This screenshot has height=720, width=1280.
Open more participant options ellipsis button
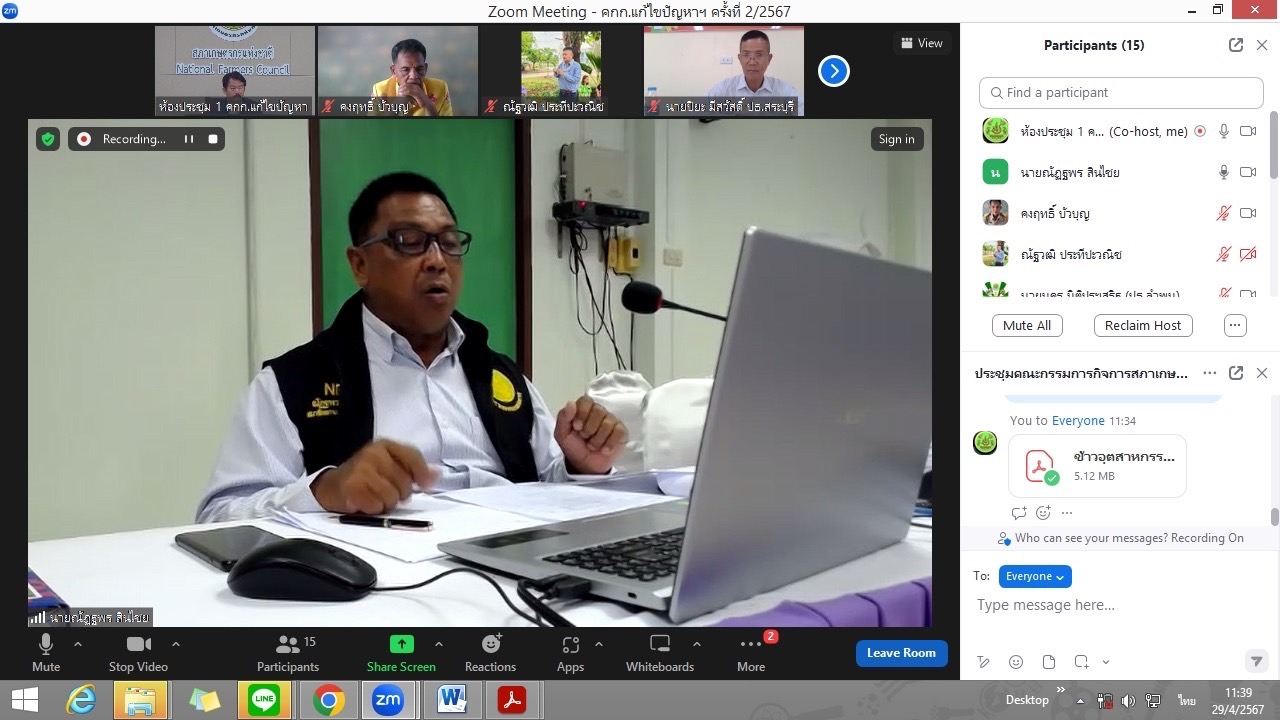(x=1235, y=325)
